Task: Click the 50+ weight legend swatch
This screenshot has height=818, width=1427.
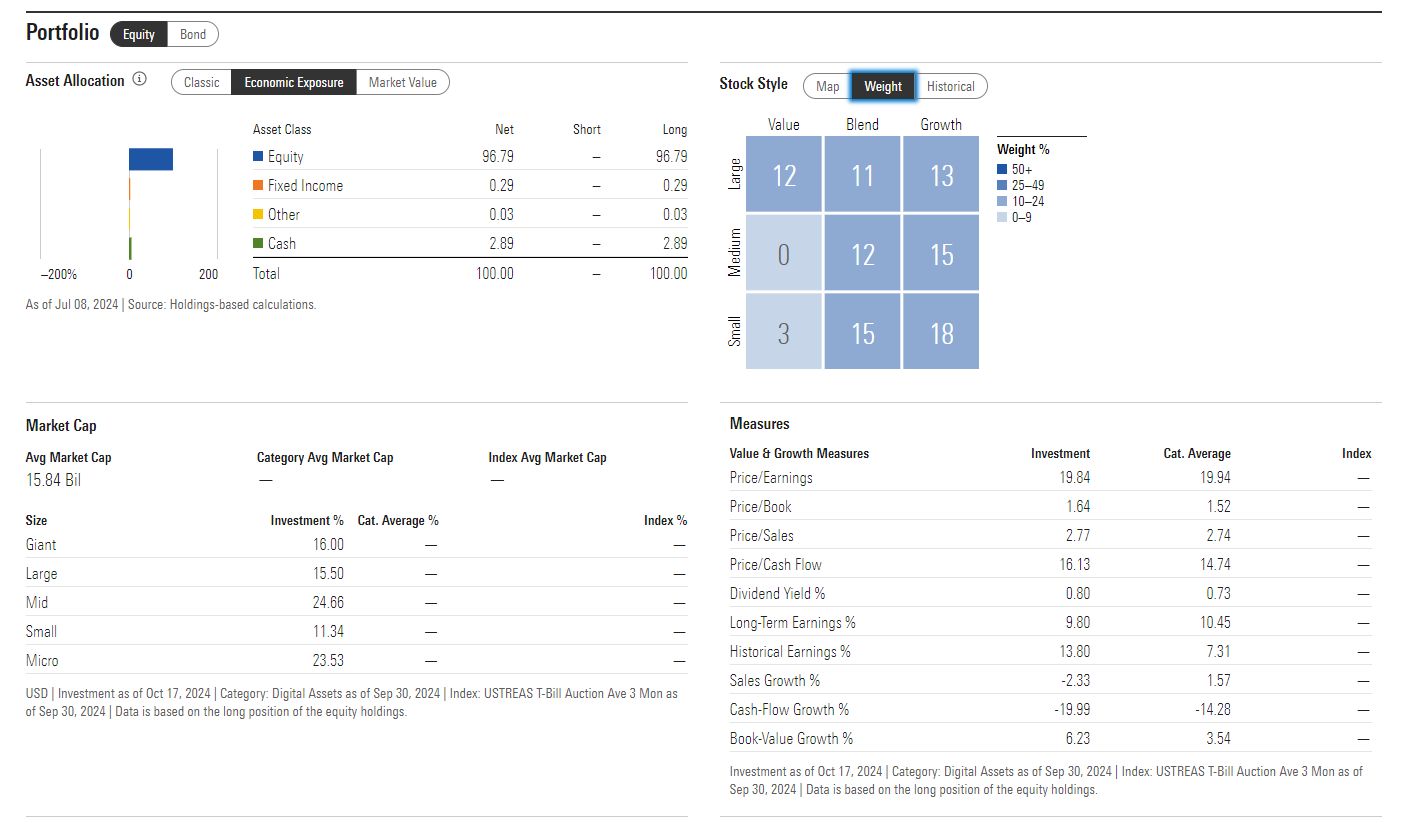Action: pyautogui.click(x=1002, y=169)
